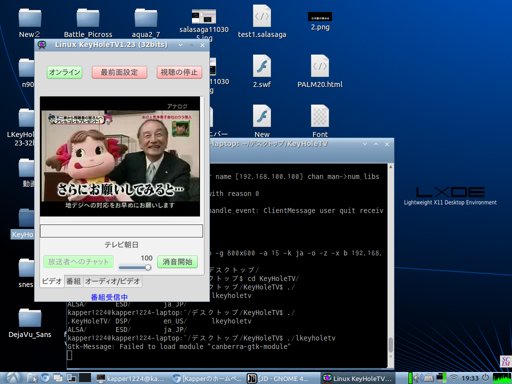The height and width of the screenshot is (384, 512).
Task: Click the text field below the video
Action: tap(121, 231)
